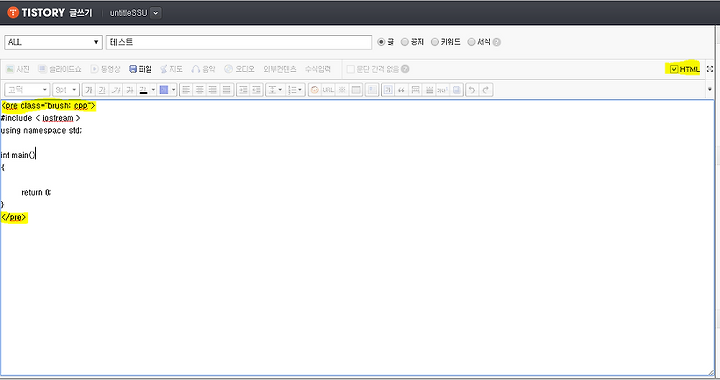Click the line '<pre class="brush: cpp">'

[x=48, y=106]
